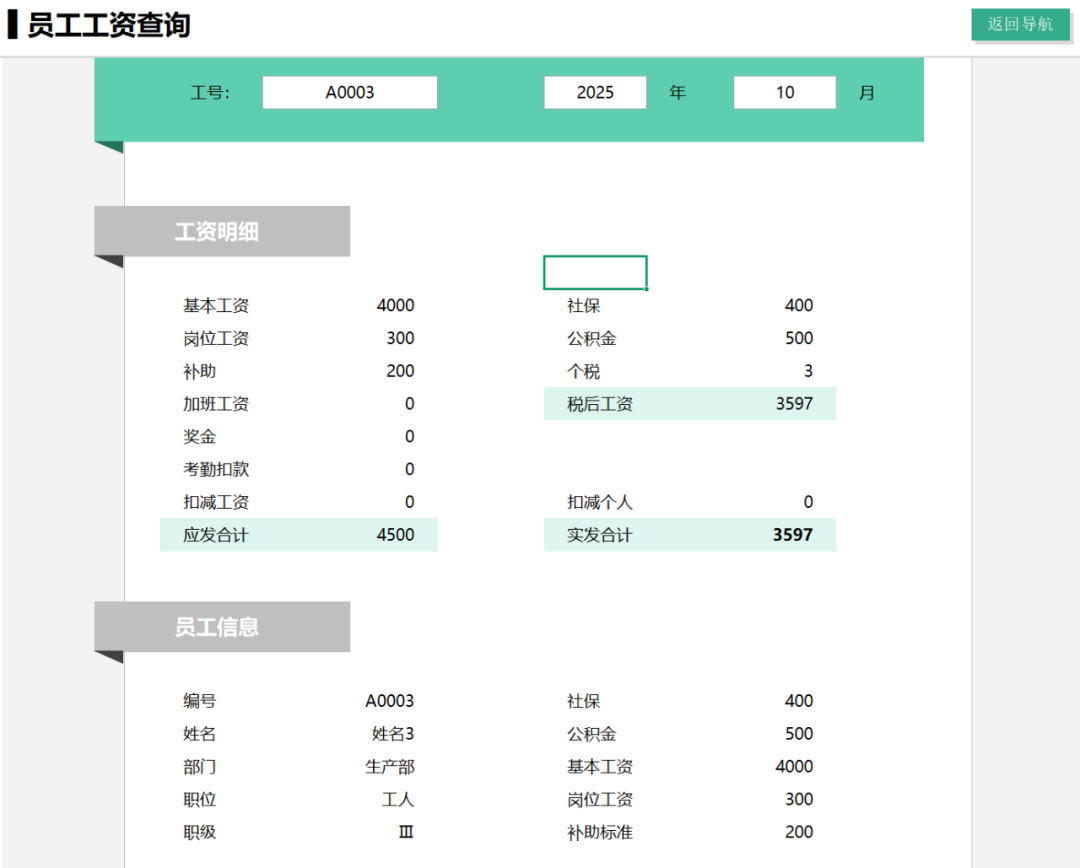The height and width of the screenshot is (868, 1080).
Task: Click the employee name value 姓名3
Action: (x=392, y=734)
